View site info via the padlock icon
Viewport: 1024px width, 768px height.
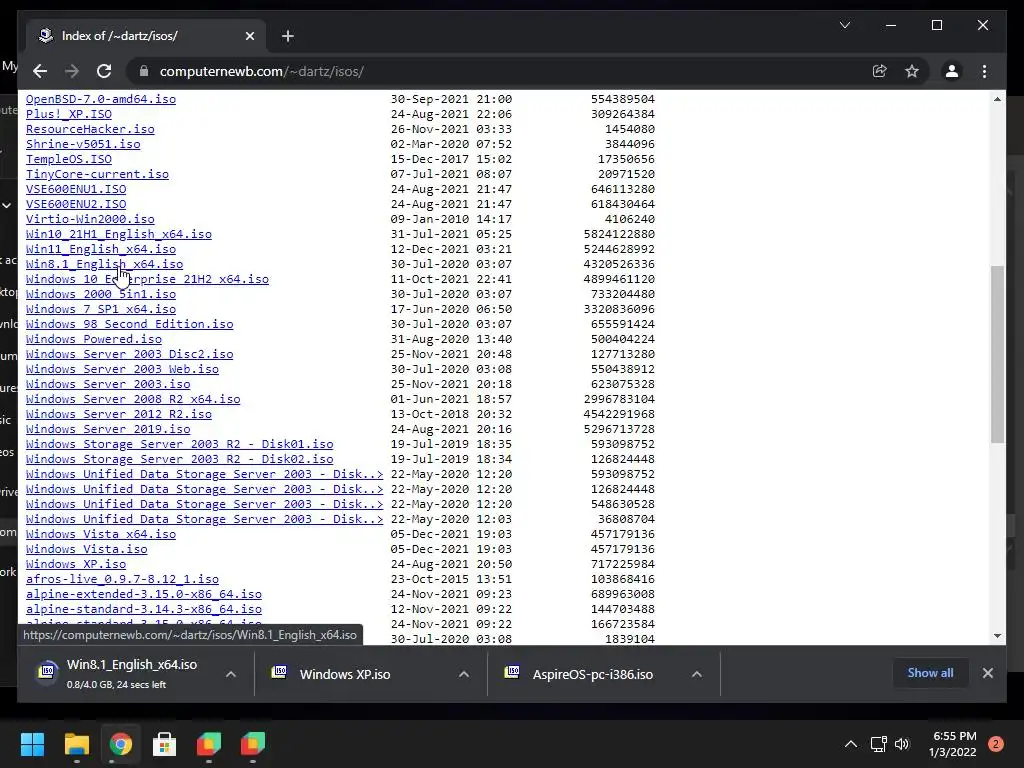click(144, 71)
